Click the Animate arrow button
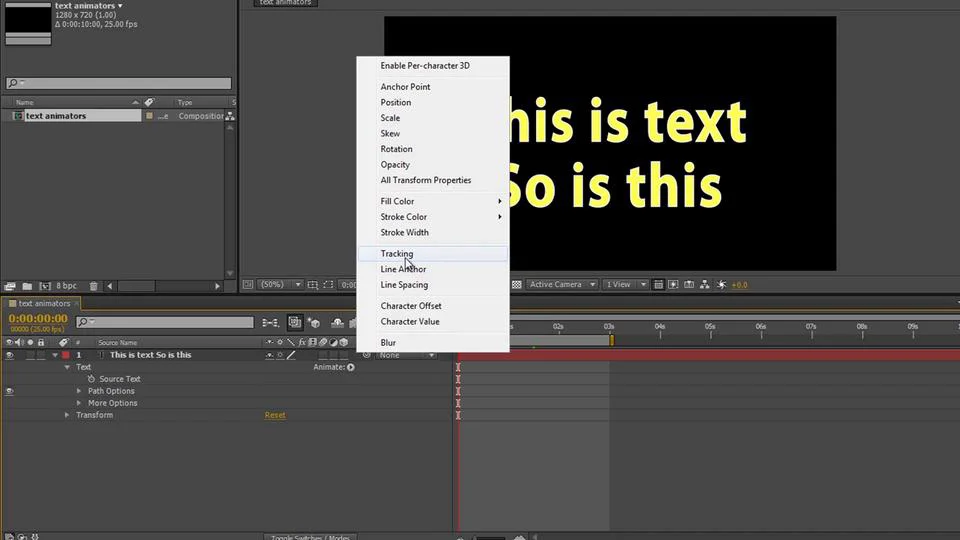 pyautogui.click(x=351, y=367)
